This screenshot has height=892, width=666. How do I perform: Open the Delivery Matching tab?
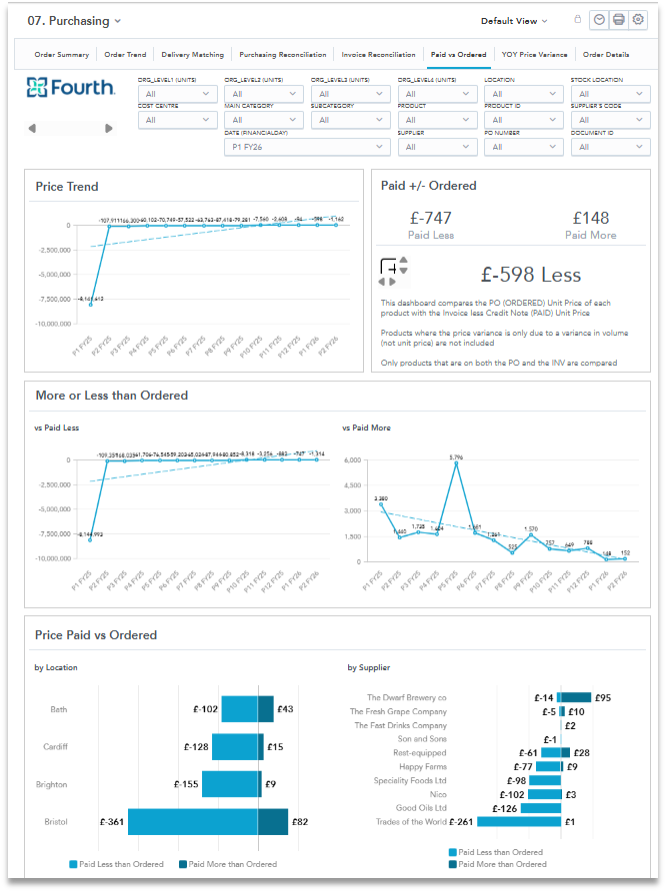tap(193, 55)
